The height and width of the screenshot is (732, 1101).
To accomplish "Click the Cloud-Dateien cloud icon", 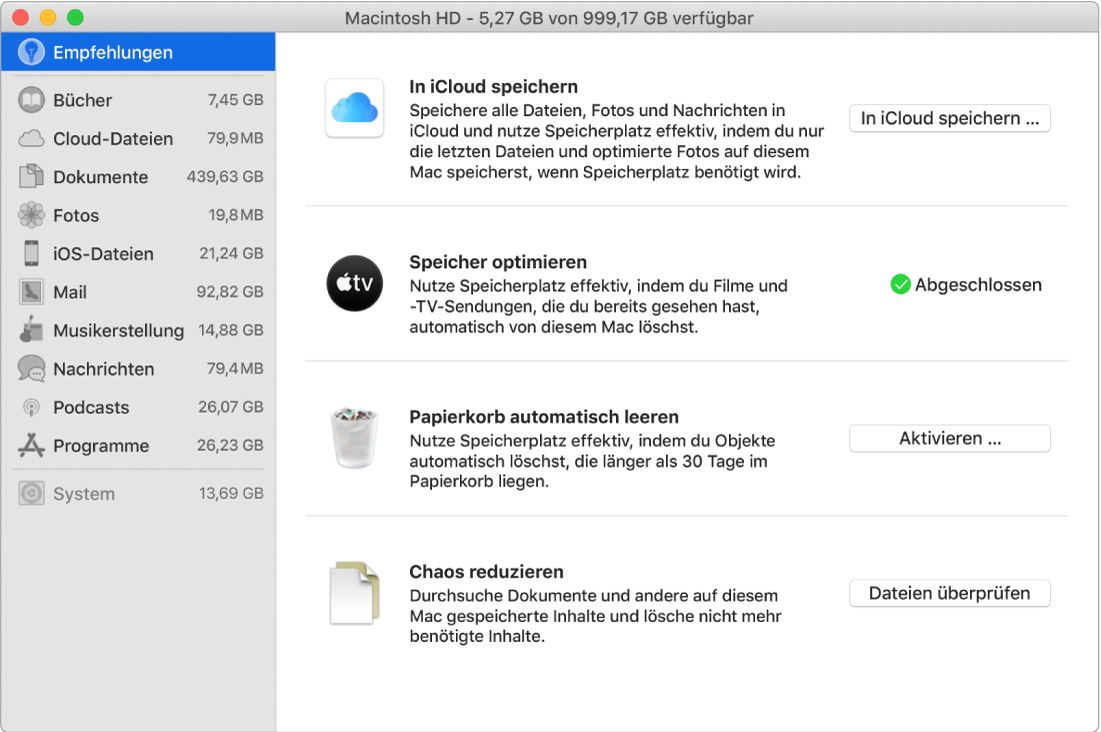I will click(x=31, y=138).
